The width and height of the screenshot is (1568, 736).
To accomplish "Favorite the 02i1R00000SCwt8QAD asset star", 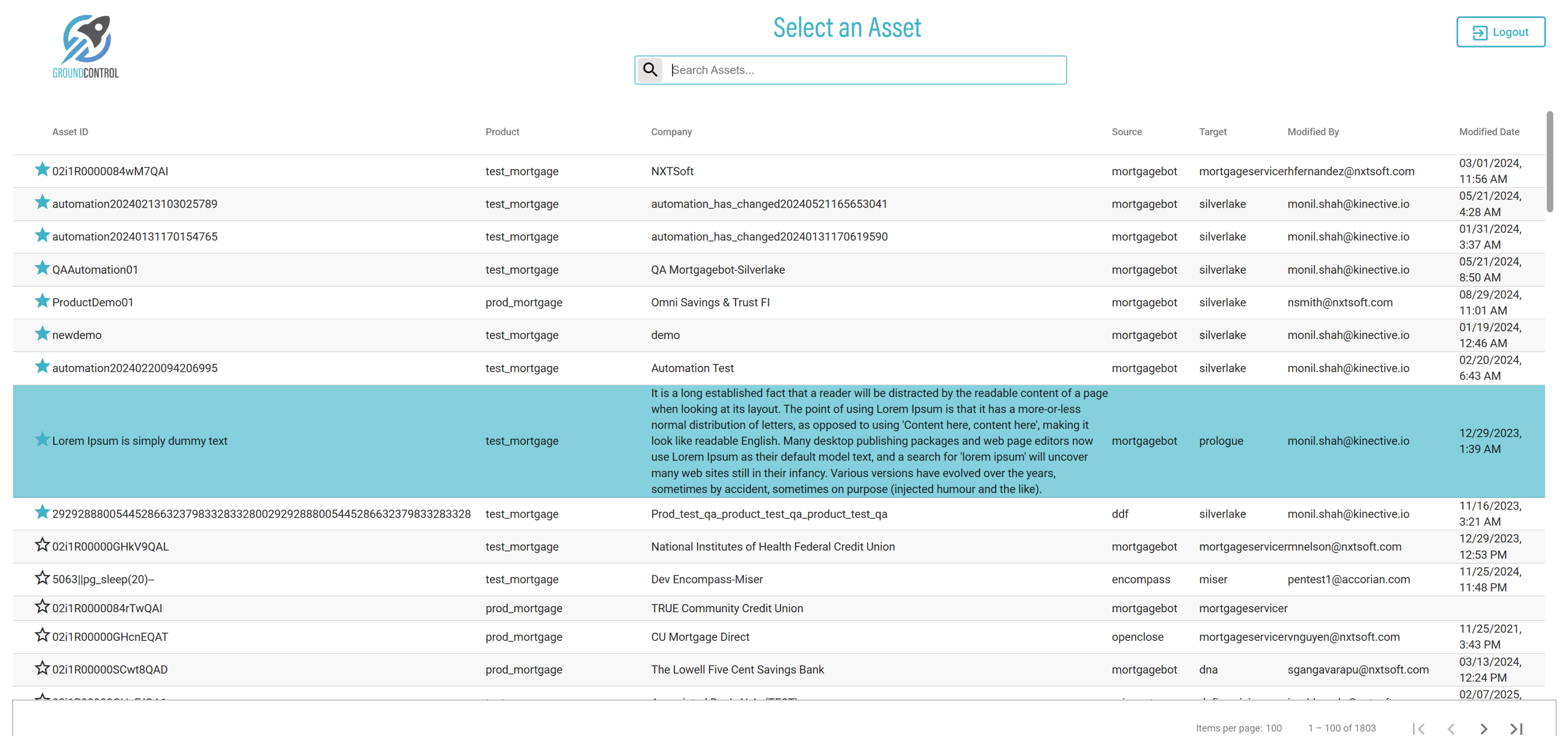I will click(x=41, y=668).
